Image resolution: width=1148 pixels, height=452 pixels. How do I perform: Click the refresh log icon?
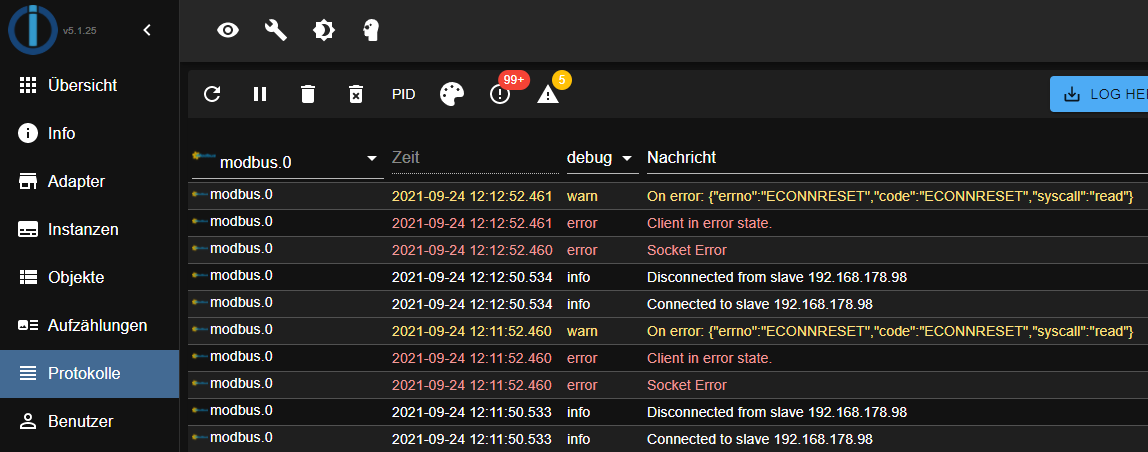[x=212, y=94]
